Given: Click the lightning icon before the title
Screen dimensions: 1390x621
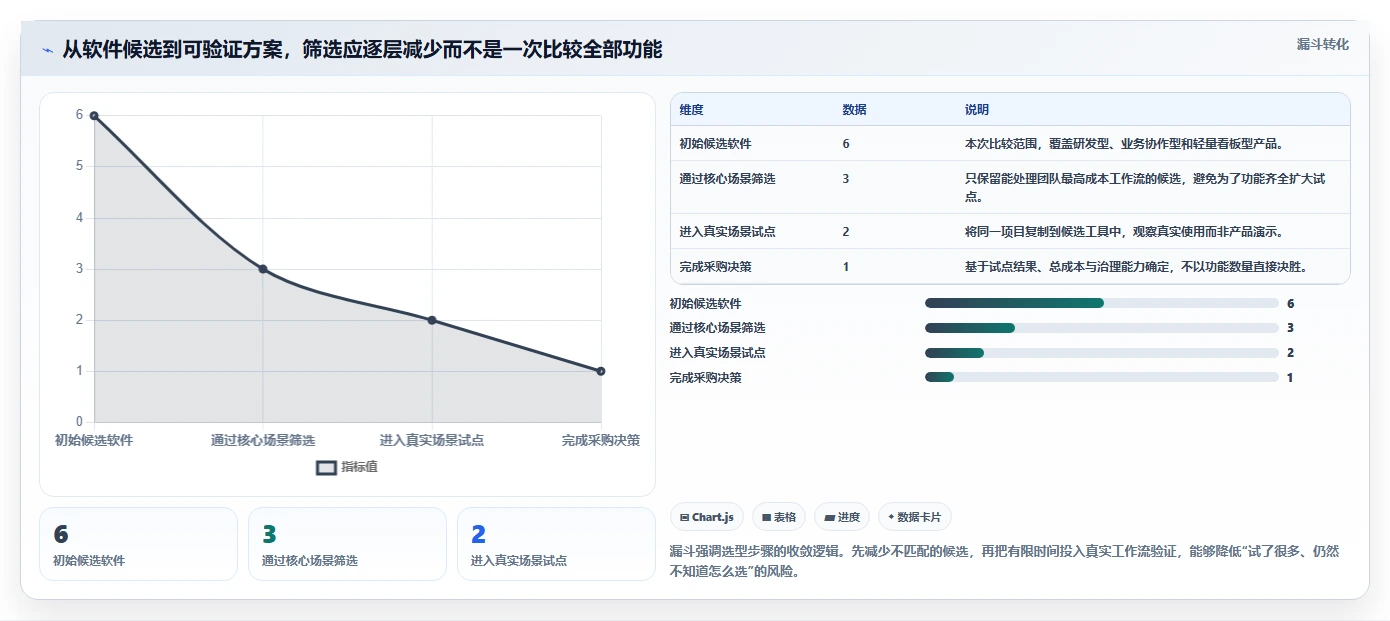Looking at the screenshot, I should coord(48,50).
